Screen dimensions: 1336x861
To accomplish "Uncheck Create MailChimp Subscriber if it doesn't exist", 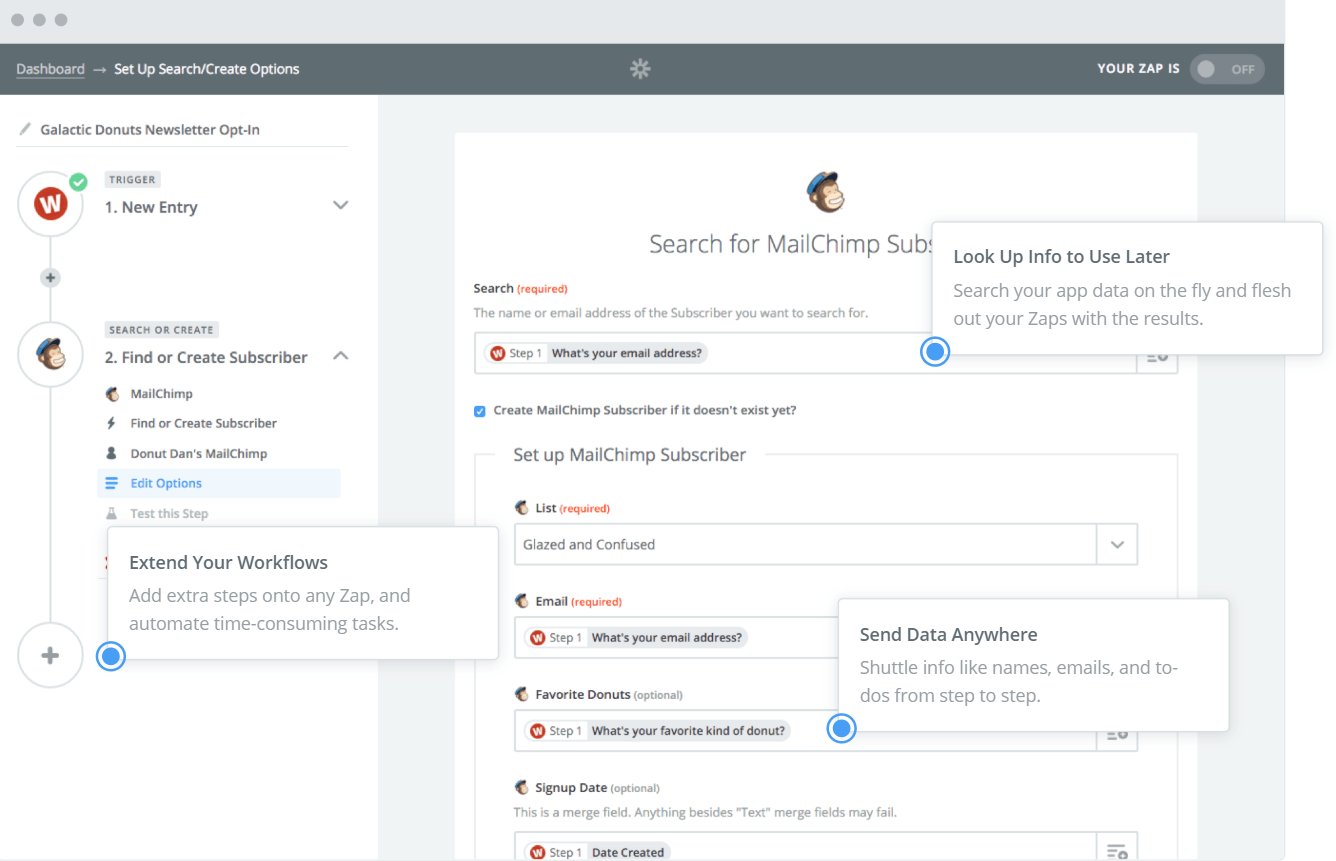I will tap(480, 411).
